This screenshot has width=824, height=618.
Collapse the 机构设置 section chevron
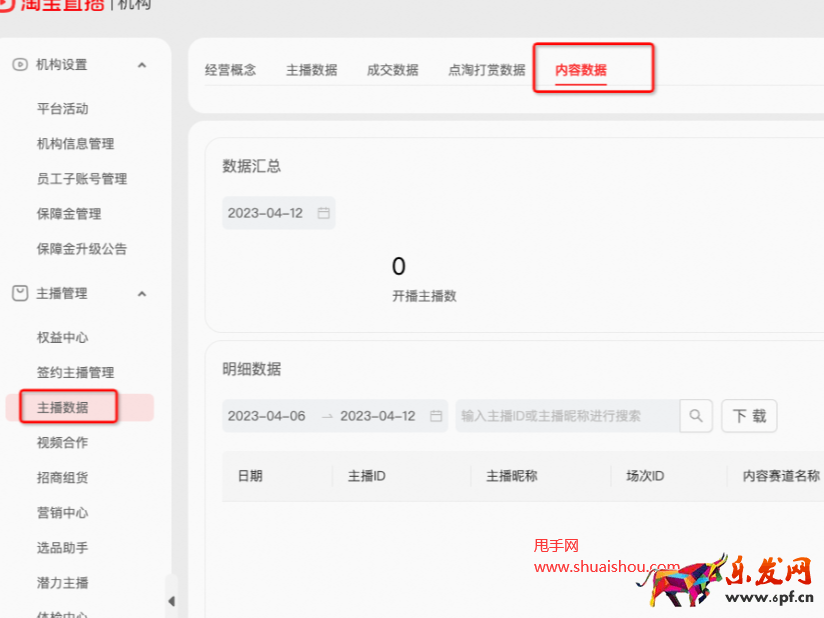(x=141, y=63)
